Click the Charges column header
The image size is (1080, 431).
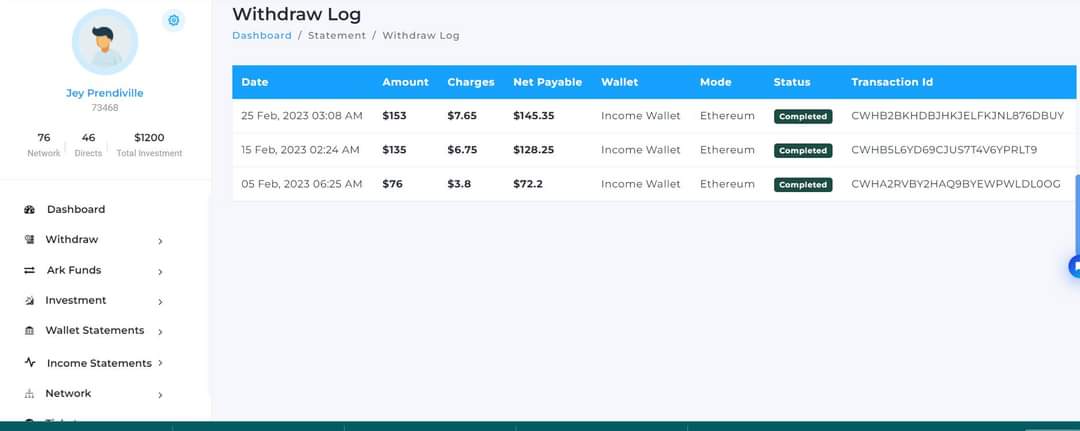coord(471,82)
